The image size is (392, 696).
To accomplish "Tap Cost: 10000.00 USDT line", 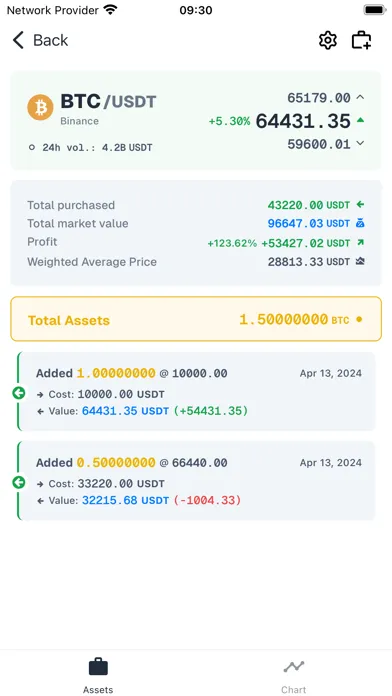I will click(101, 394).
